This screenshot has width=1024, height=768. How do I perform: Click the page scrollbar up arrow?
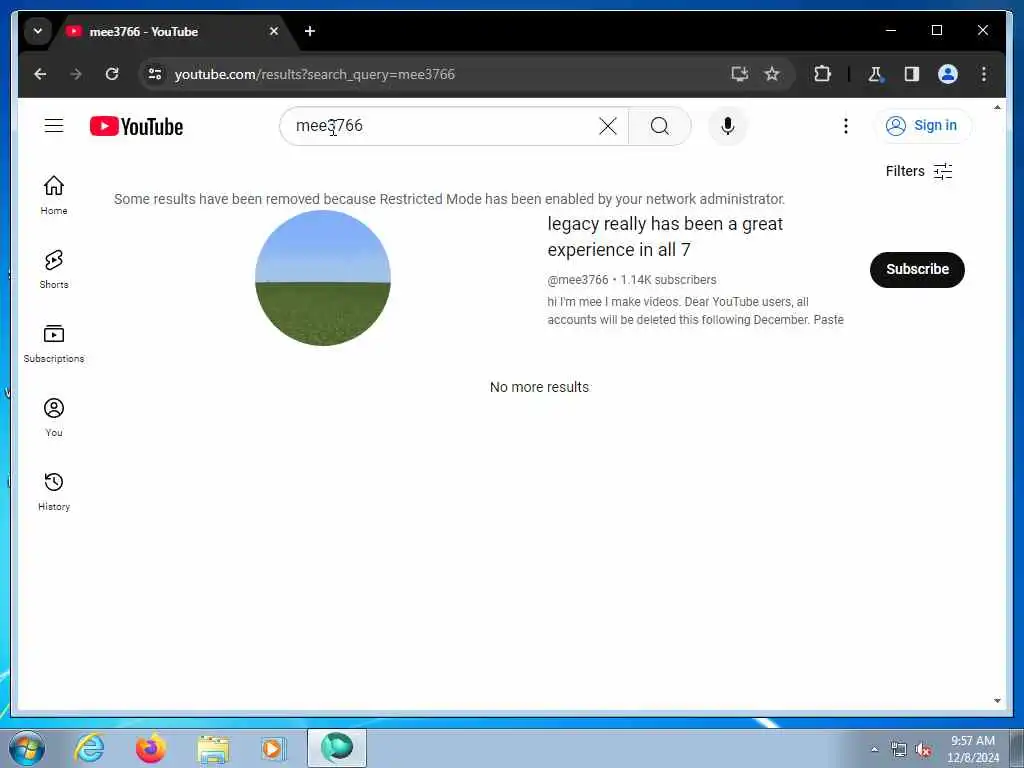click(997, 107)
